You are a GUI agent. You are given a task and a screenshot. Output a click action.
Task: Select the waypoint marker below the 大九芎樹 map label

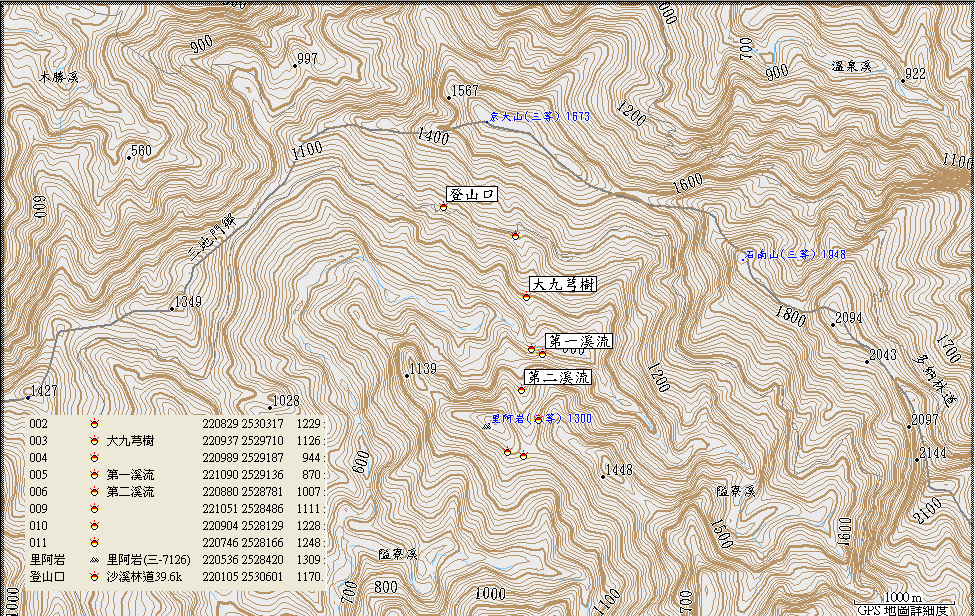pos(526,297)
